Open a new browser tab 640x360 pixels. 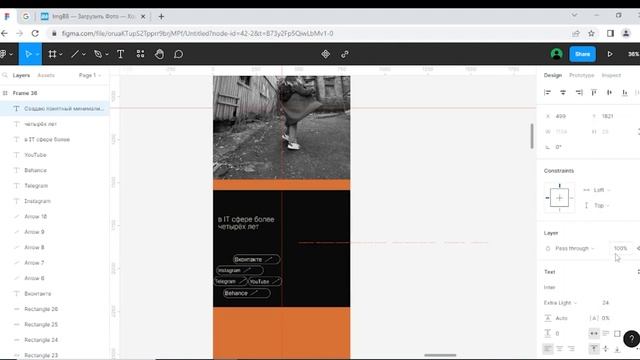click(x=161, y=16)
